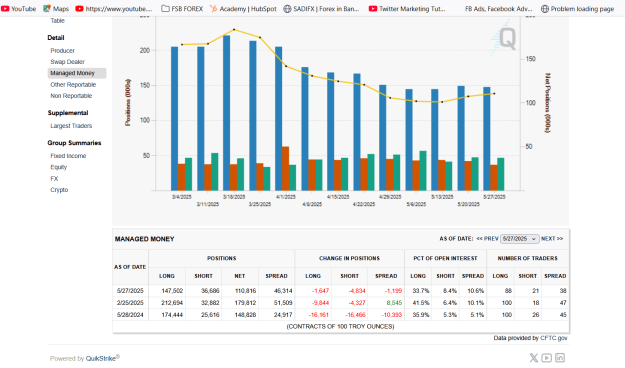Select the long percent value 33.7%
The image size is (625, 368).
421,291
